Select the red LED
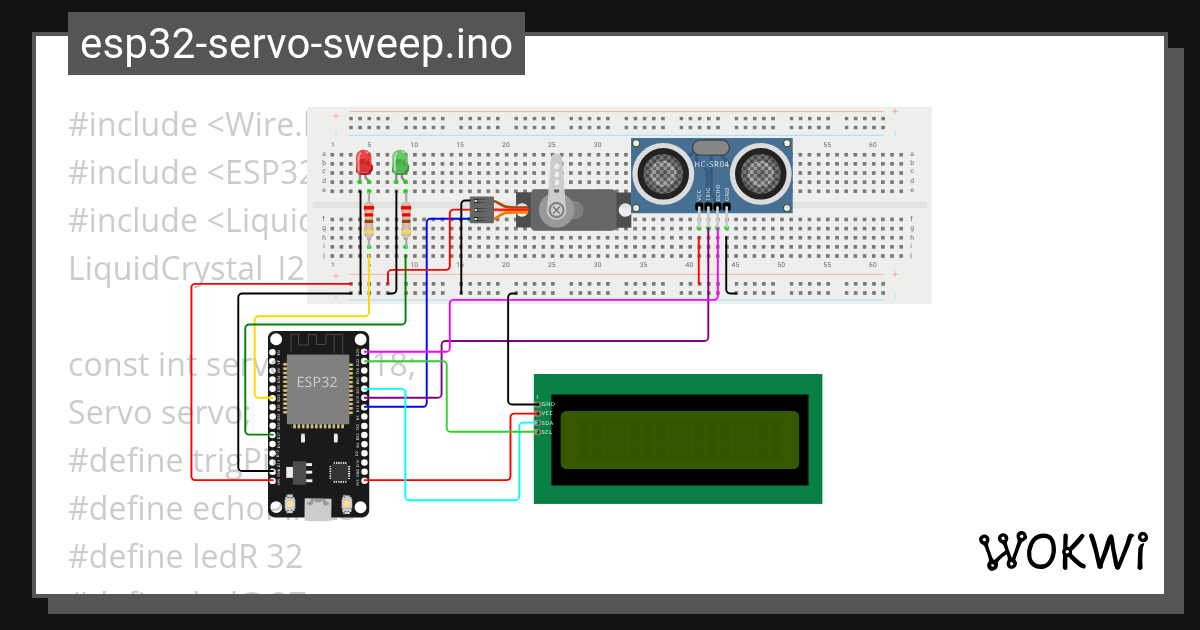This screenshot has width=1200, height=630. [x=362, y=162]
